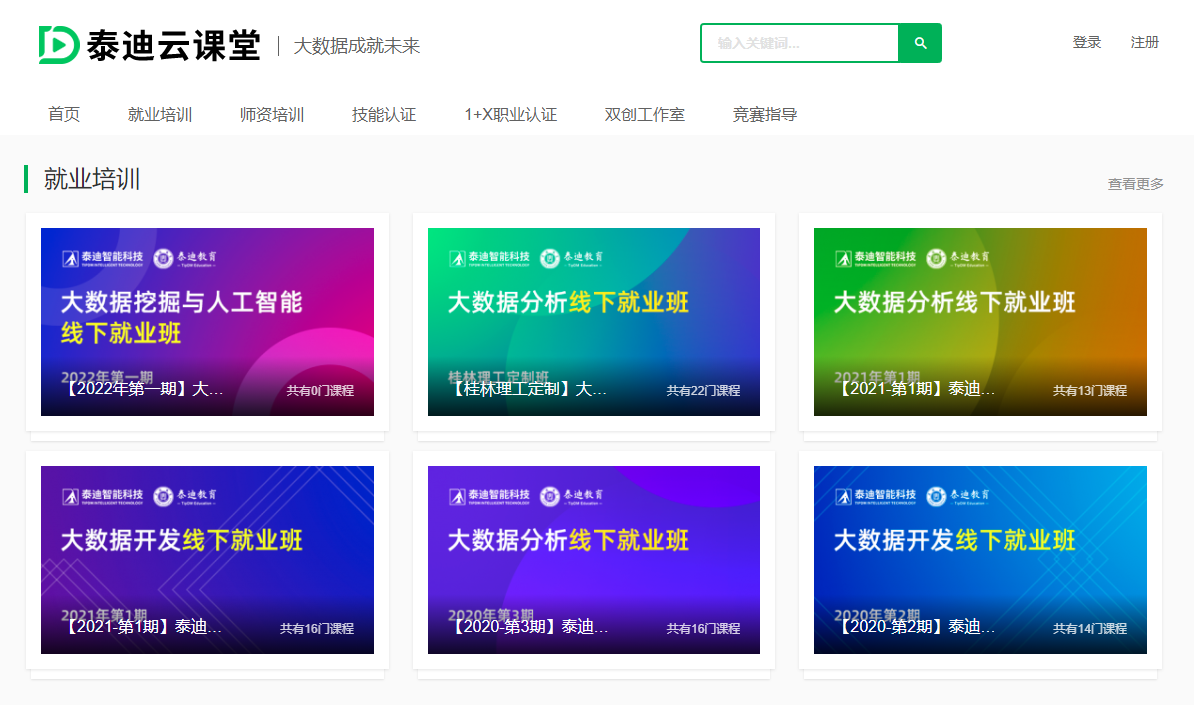1194x705 pixels.
Task: Click 大数据成就未来 slogan text
Action: point(356,46)
